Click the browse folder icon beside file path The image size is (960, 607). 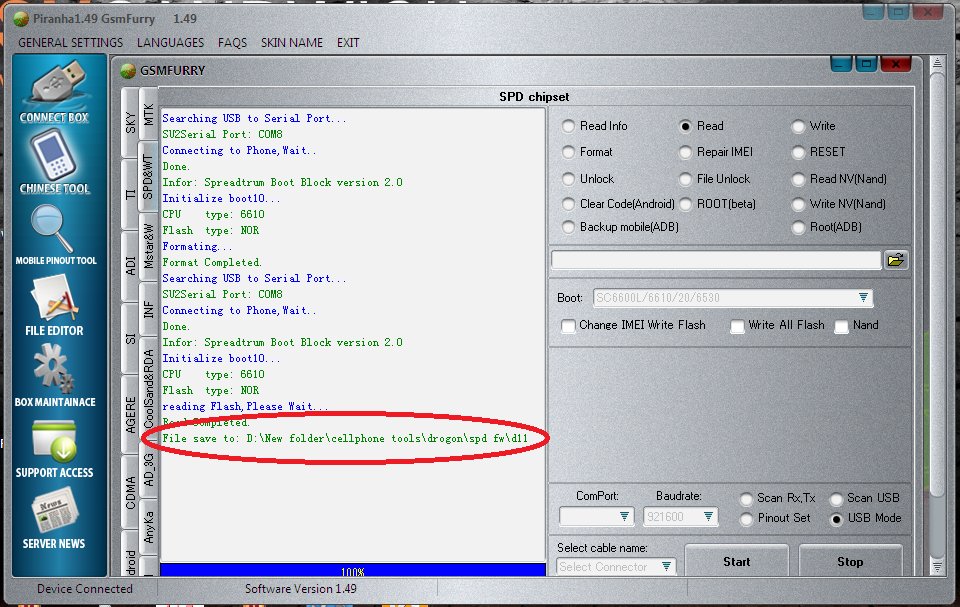(x=896, y=260)
